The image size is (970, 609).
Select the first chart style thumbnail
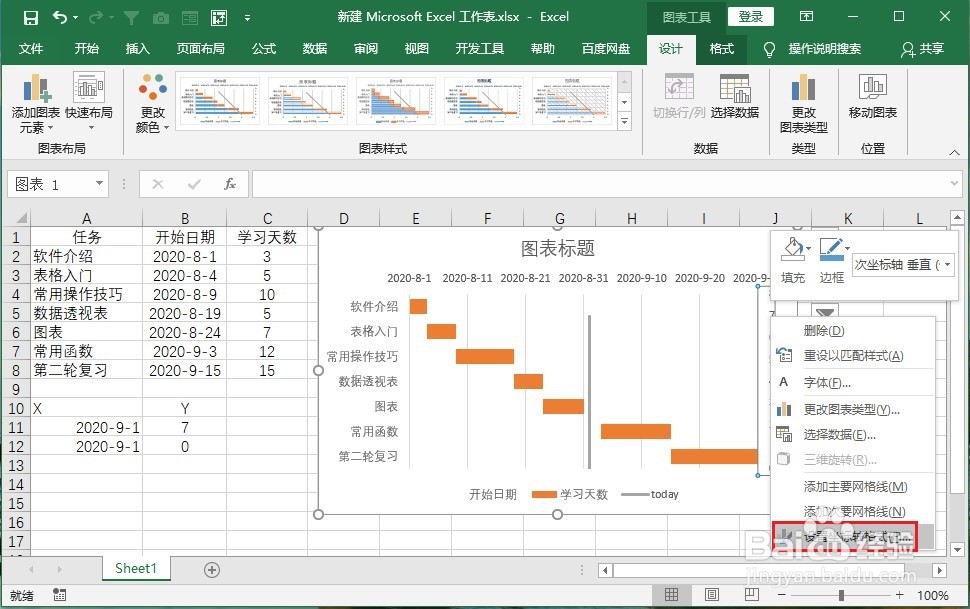220,100
